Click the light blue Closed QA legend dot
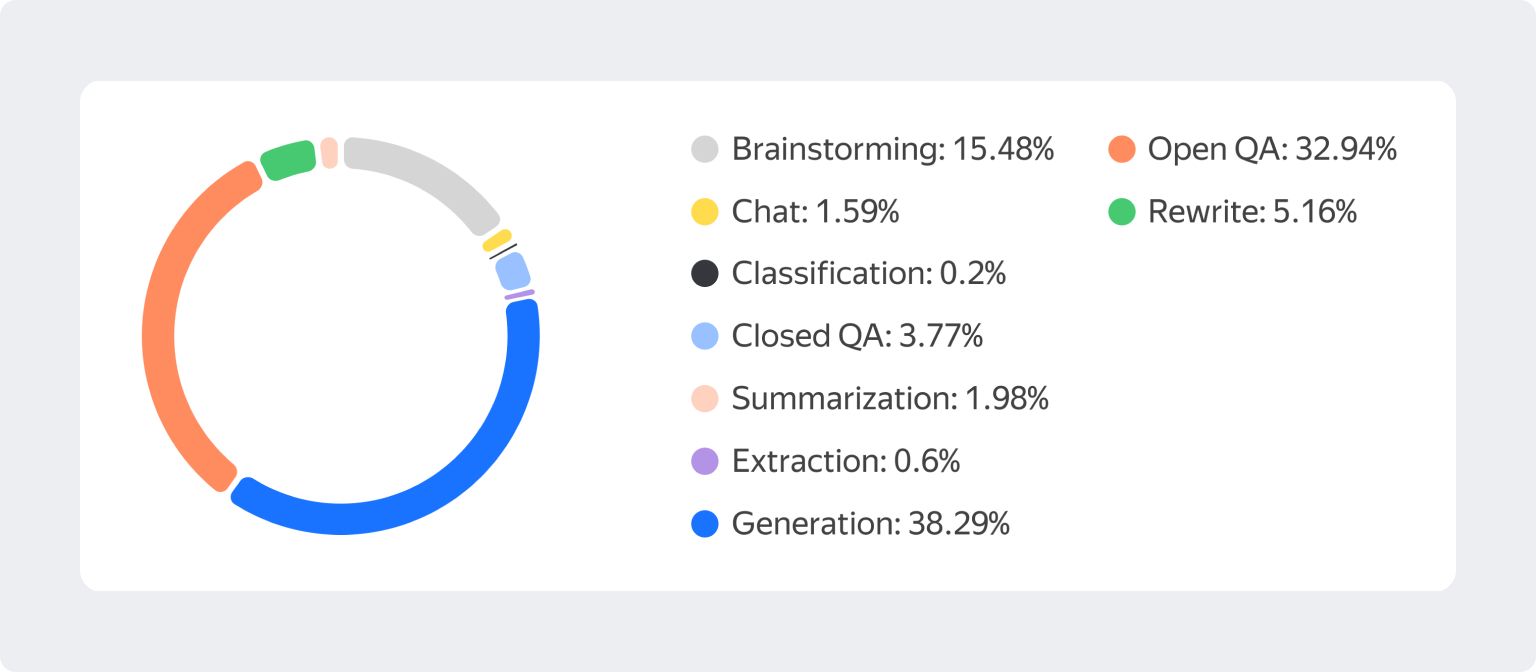Image resolution: width=1536 pixels, height=672 pixels. [705, 336]
